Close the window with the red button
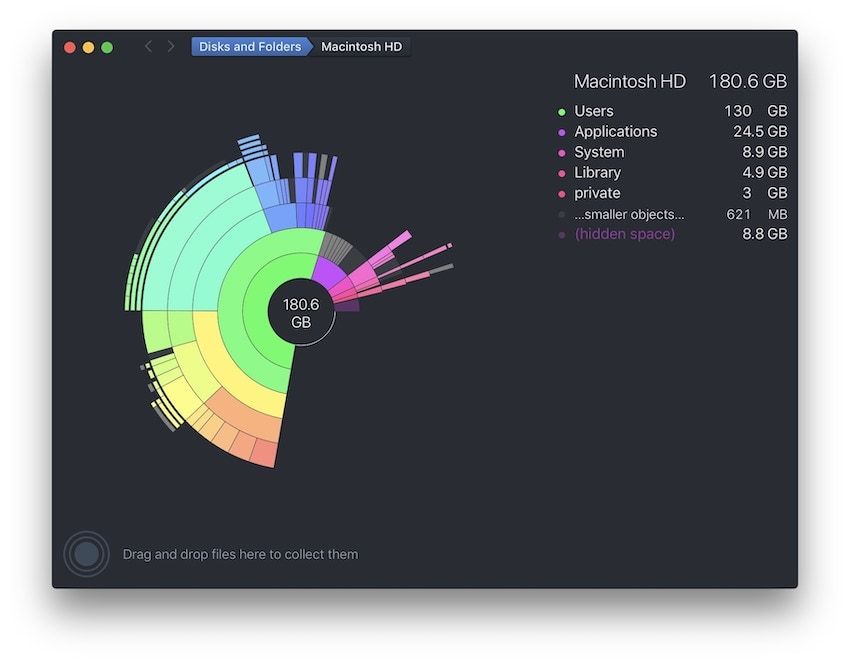 (x=70, y=47)
